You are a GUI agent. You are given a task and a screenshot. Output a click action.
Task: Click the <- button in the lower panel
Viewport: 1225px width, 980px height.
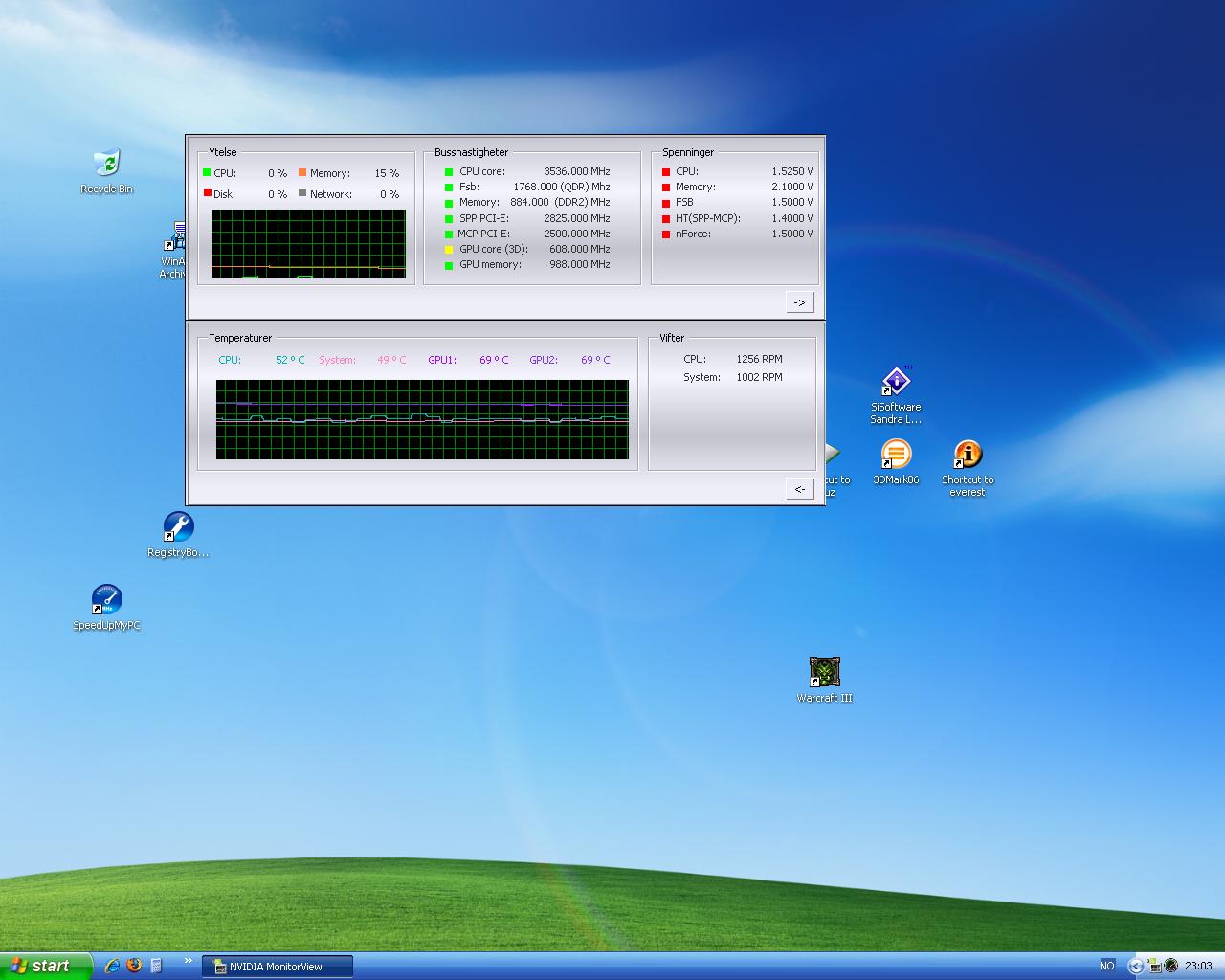point(800,489)
